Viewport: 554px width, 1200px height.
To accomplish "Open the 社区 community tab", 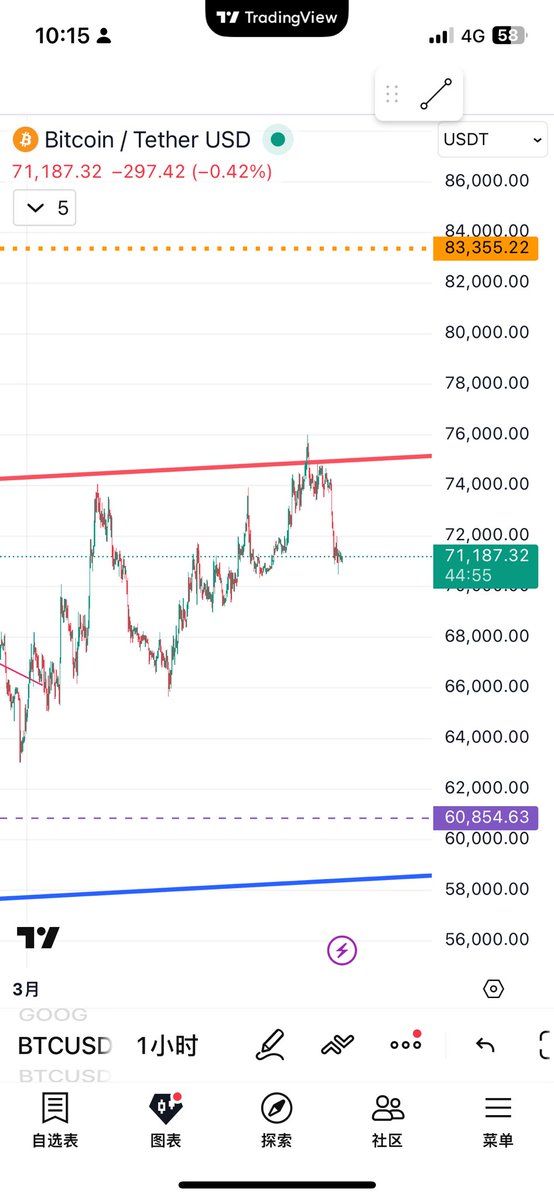I will [387, 1120].
